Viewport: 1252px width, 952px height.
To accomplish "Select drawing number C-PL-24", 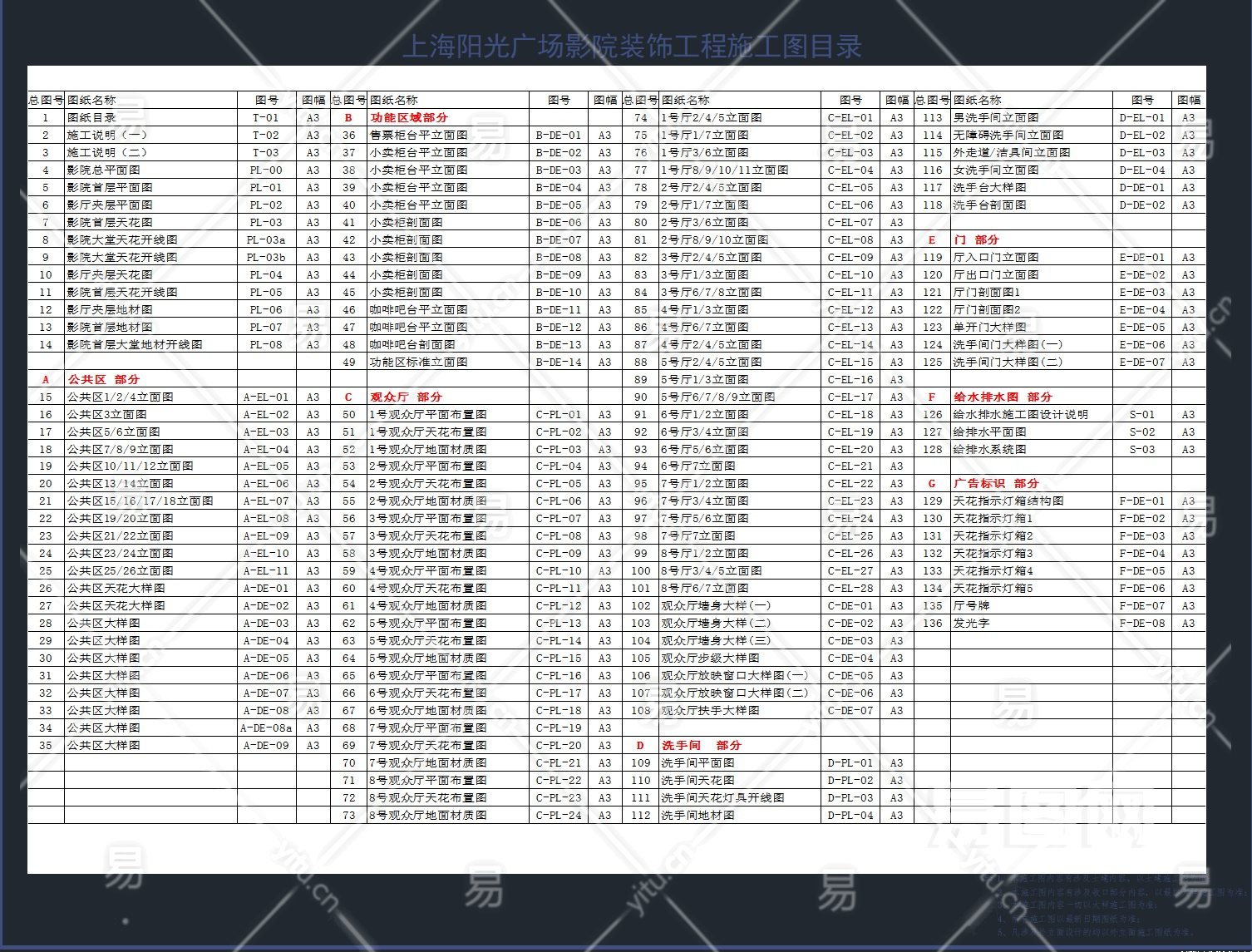I will (559, 816).
